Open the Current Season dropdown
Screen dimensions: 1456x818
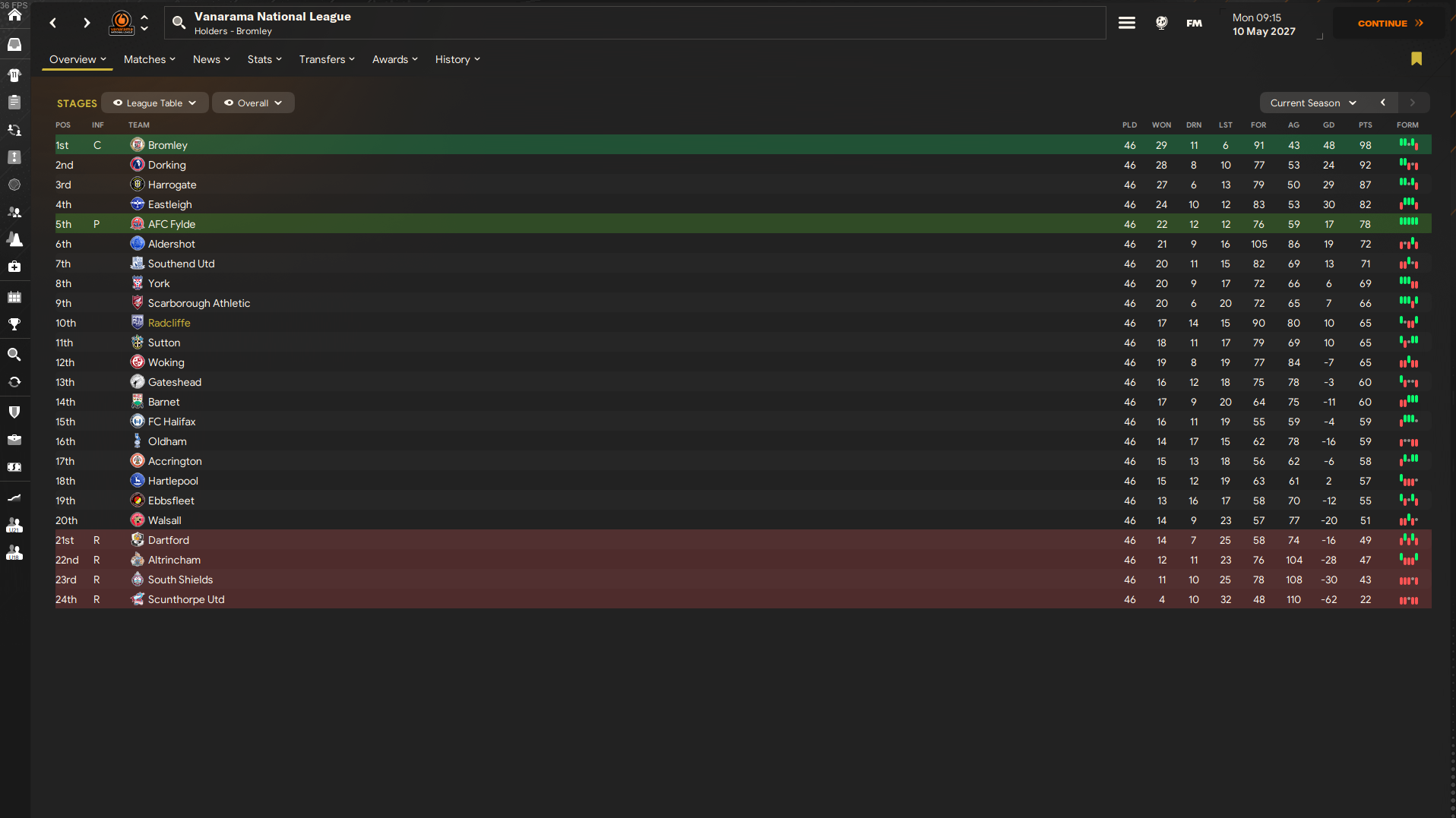coord(1313,103)
